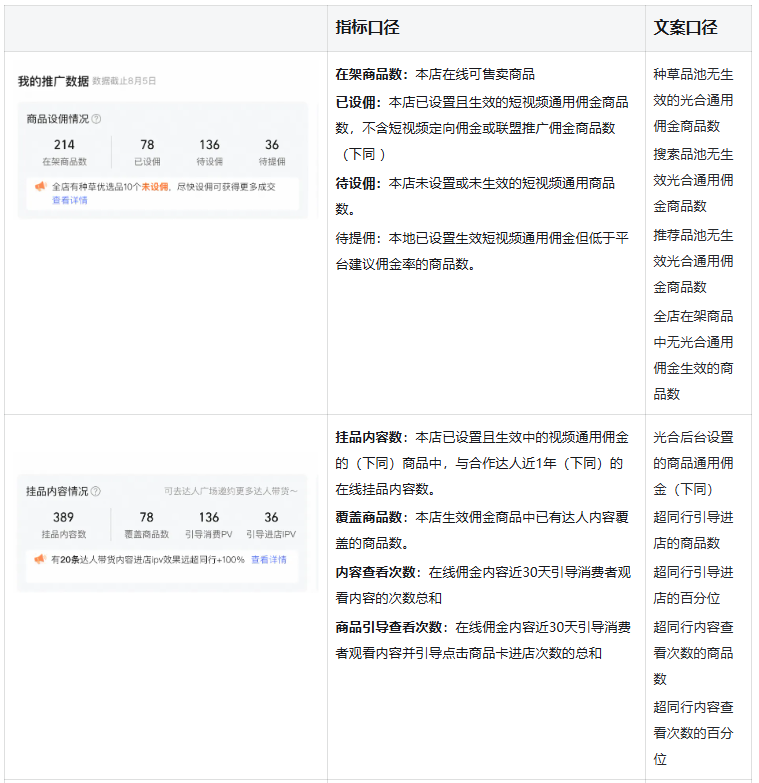The width and height of the screenshot is (759, 783).
Task: Click the 商品设佣情况 card thumbnail title
Action: [58, 119]
